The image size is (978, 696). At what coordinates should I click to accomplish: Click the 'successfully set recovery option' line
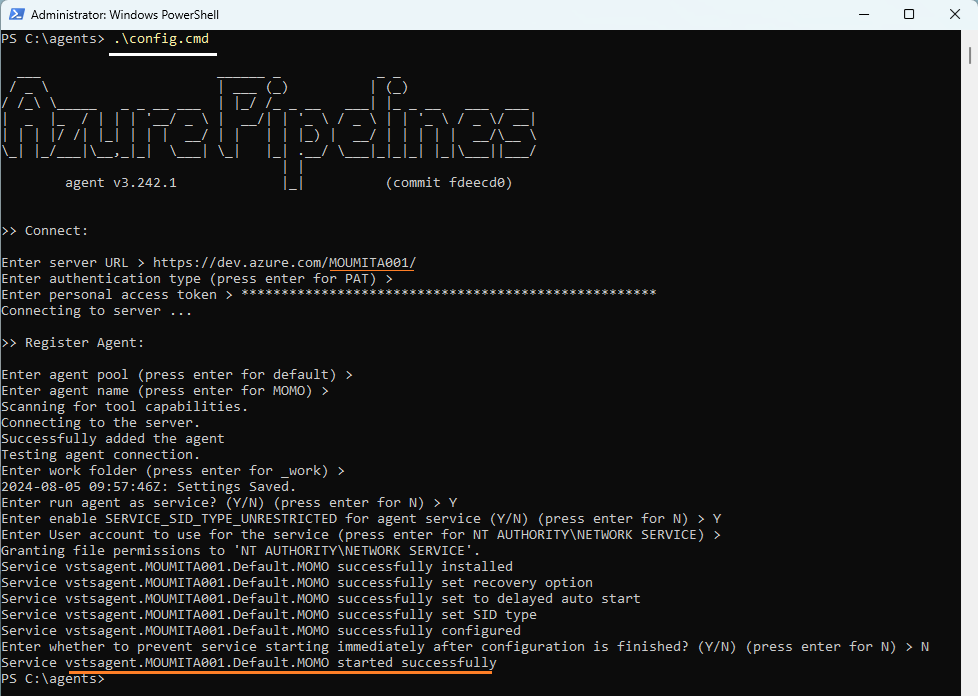pyautogui.click(x=297, y=582)
